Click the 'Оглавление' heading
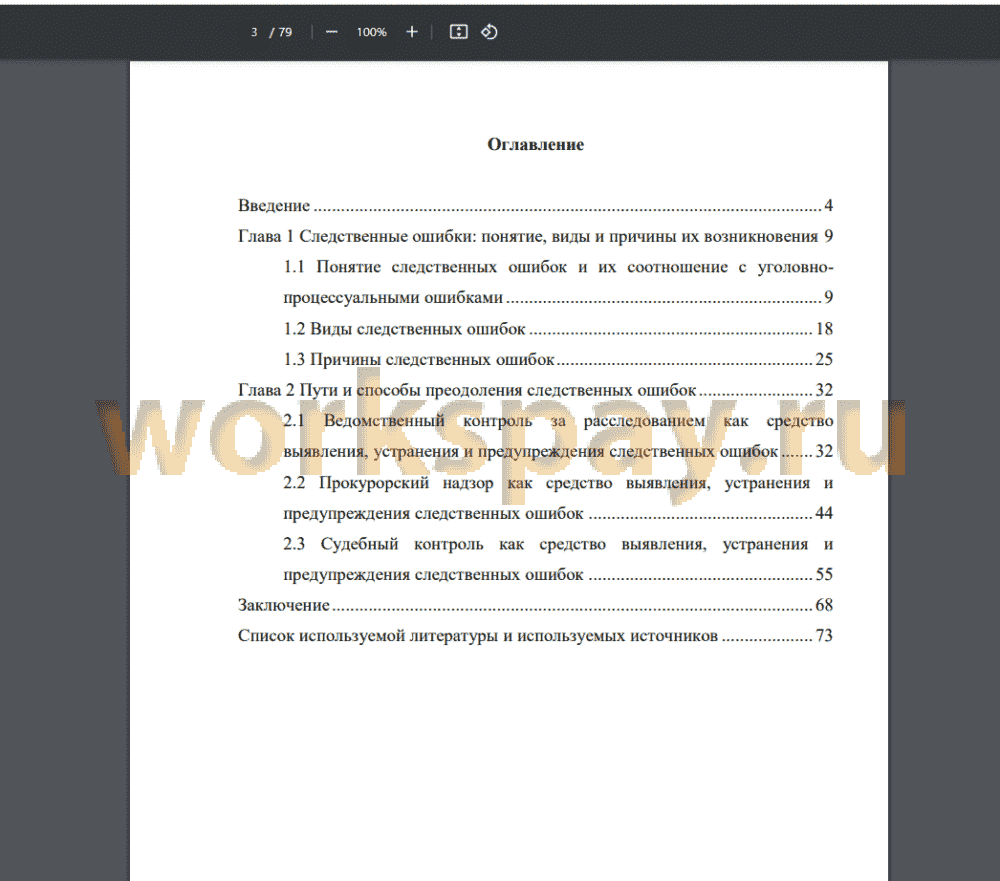Image resolution: width=1000 pixels, height=881 pixels. click(x=536, y=145)
